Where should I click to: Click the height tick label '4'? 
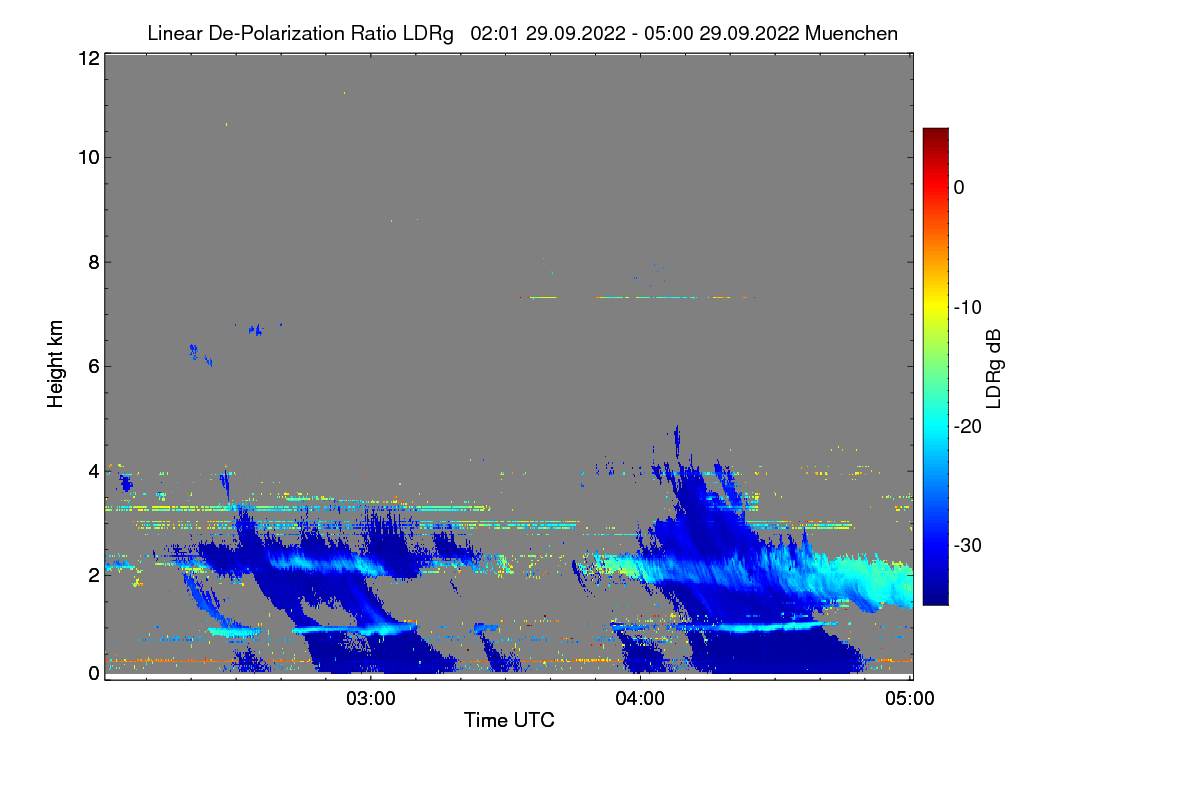[x=92, y=470]
